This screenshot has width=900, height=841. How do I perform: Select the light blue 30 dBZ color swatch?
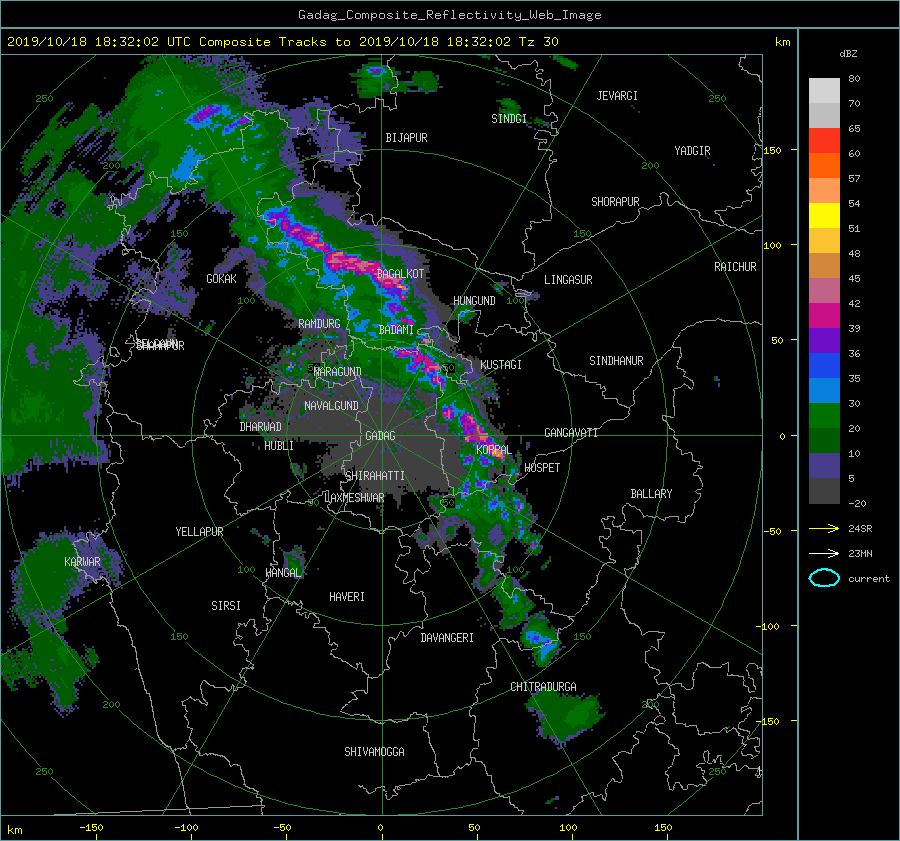824,390
